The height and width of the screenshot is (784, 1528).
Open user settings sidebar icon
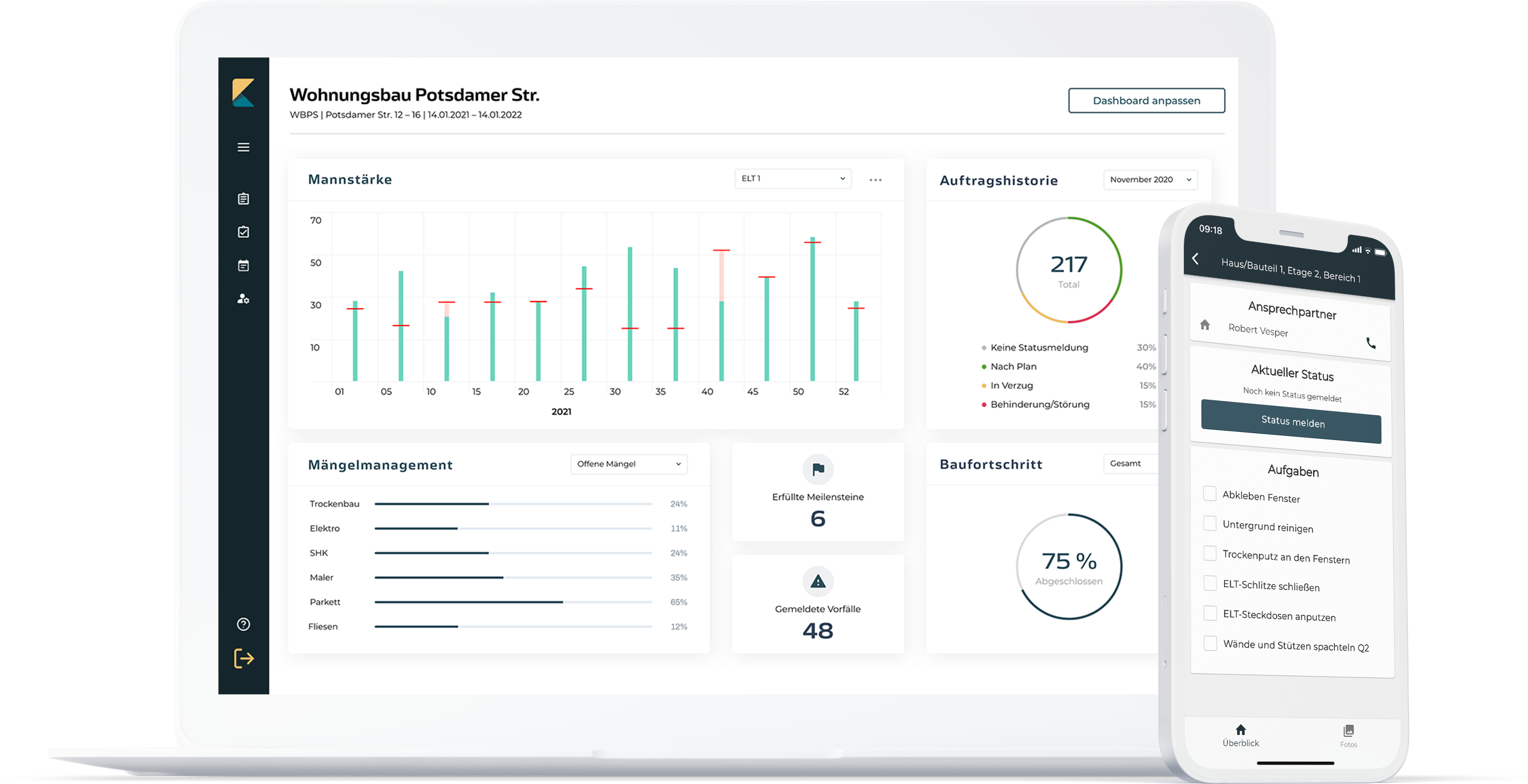pos(243,298)
